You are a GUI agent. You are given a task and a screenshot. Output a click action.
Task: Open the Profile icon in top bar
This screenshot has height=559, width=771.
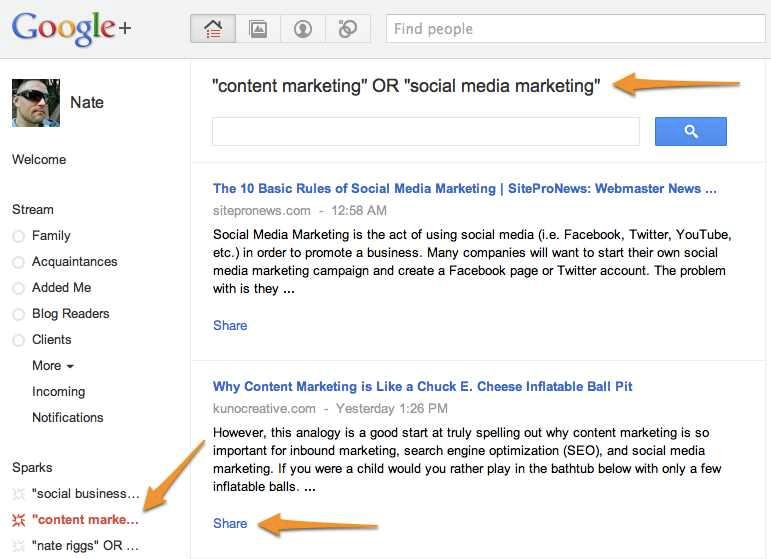[303, 29]
